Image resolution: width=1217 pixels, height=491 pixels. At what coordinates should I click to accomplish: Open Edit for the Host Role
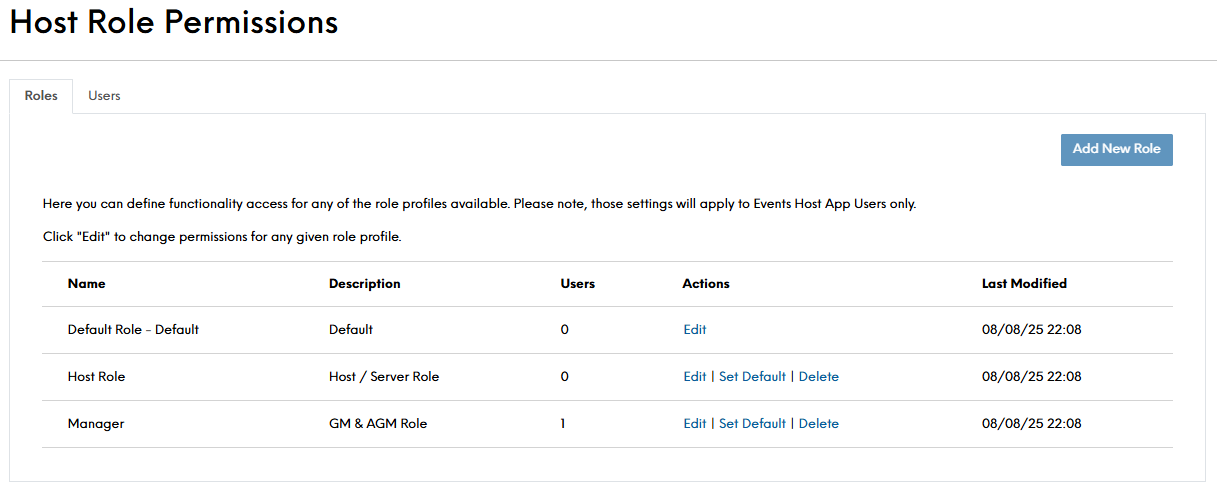694,377
